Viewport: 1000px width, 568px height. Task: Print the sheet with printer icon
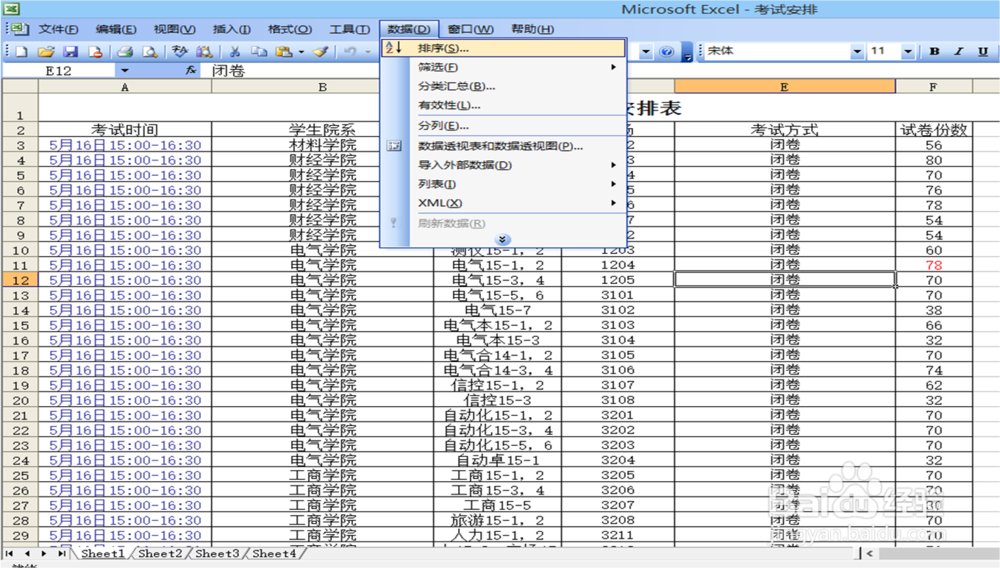tap(125, 52)
